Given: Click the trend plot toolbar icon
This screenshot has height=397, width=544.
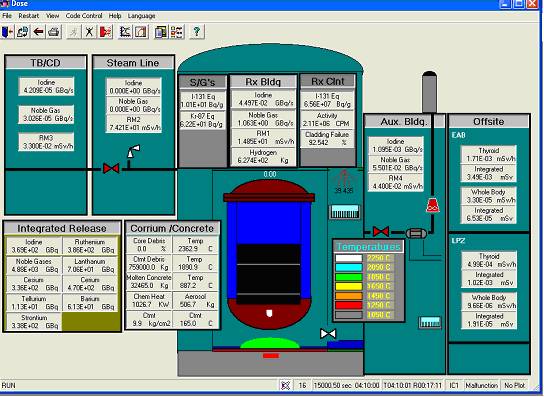Looking at the screenshot, I should 125,32.
